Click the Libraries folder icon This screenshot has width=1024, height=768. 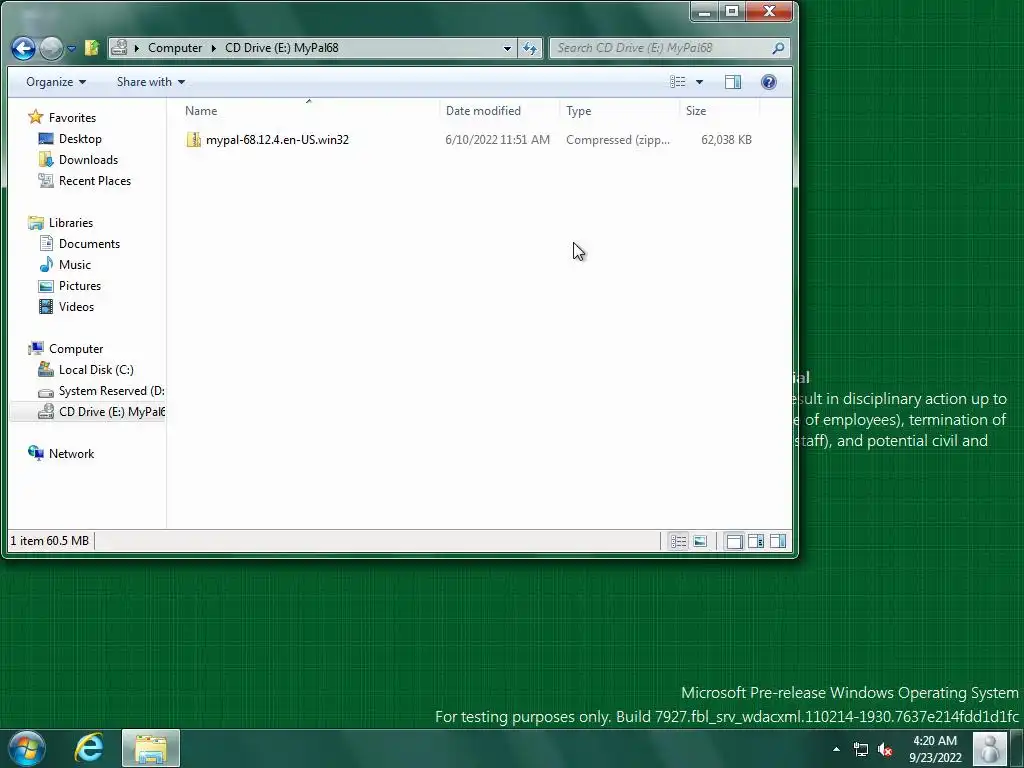click(x=35, y=223)
